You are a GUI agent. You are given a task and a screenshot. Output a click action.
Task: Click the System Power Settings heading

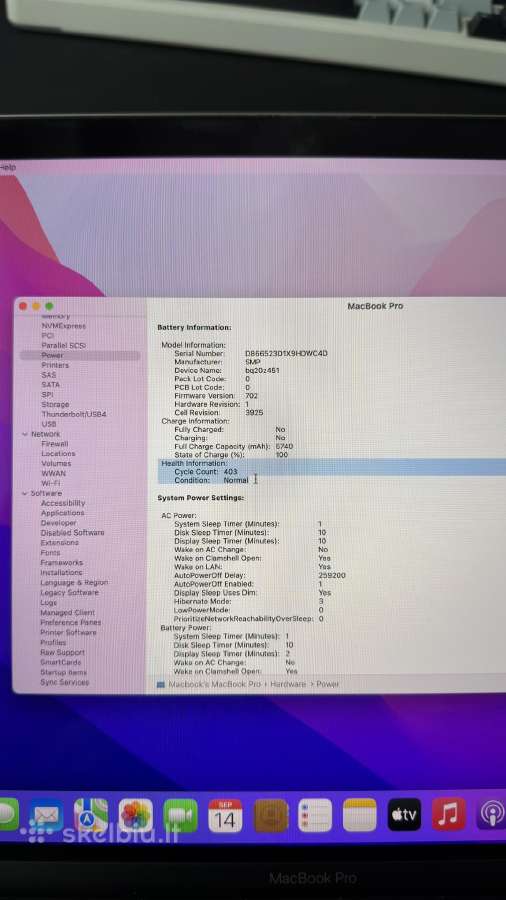pyautogui.click(x=201, y=498)
